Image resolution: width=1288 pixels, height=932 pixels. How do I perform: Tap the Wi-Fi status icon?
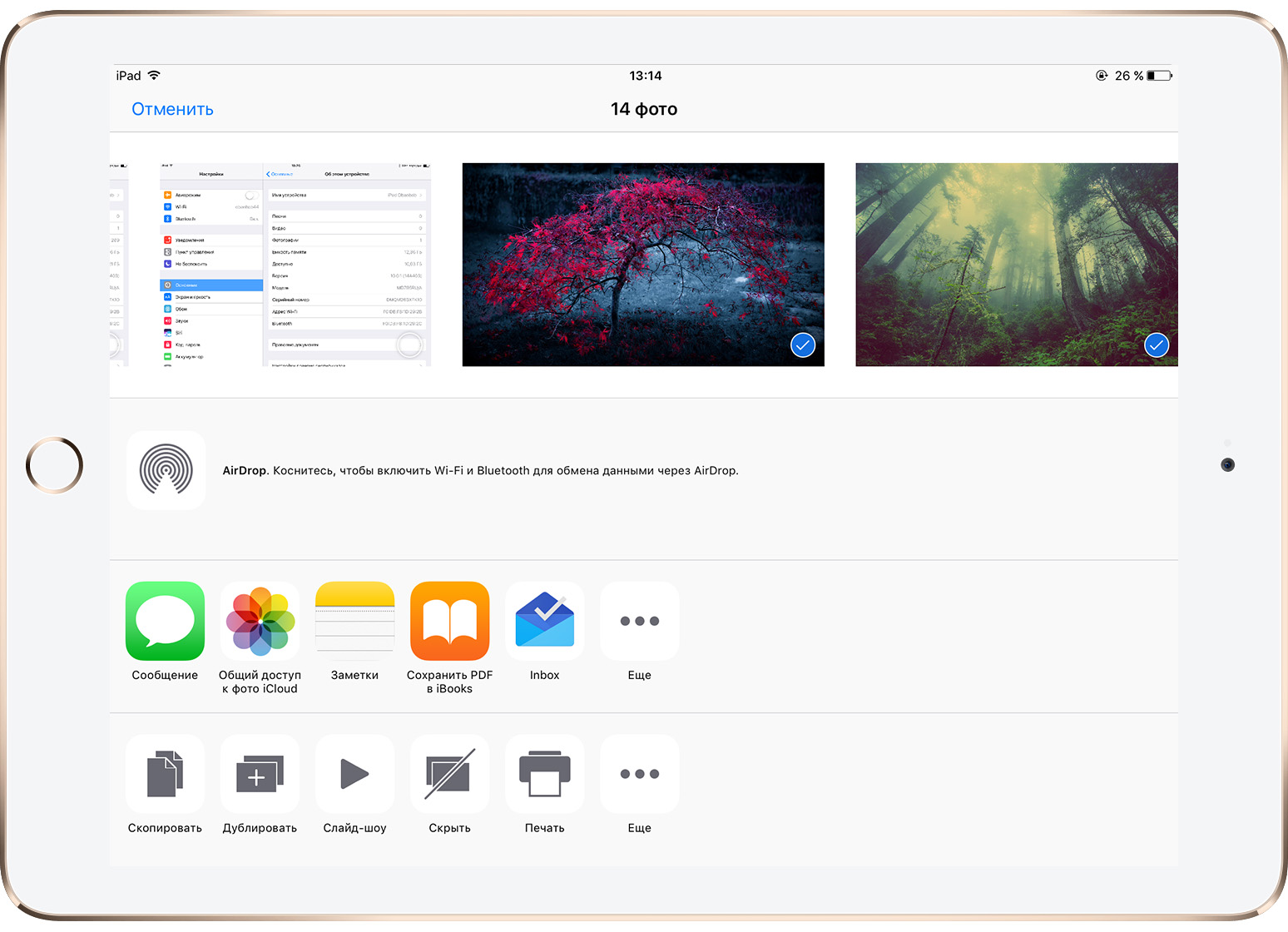click(154, 75)
